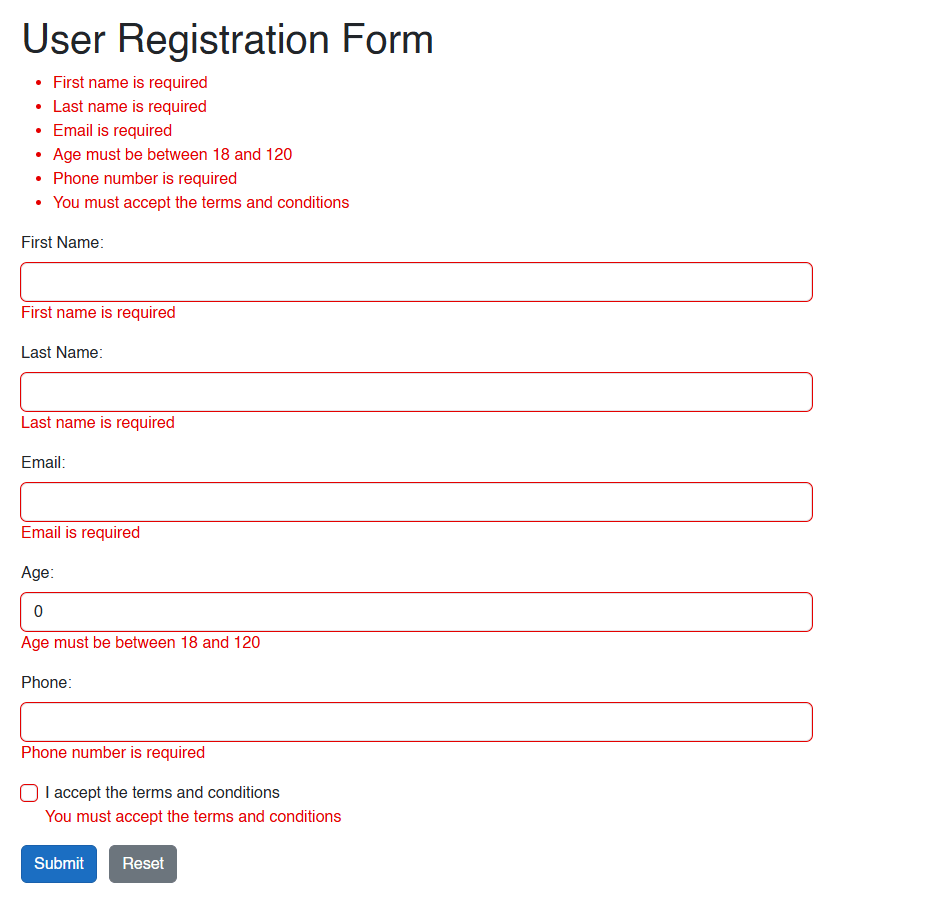Click the Age input showing 0
This screenshot has height=918, width=934.
(x=416, y=611)
